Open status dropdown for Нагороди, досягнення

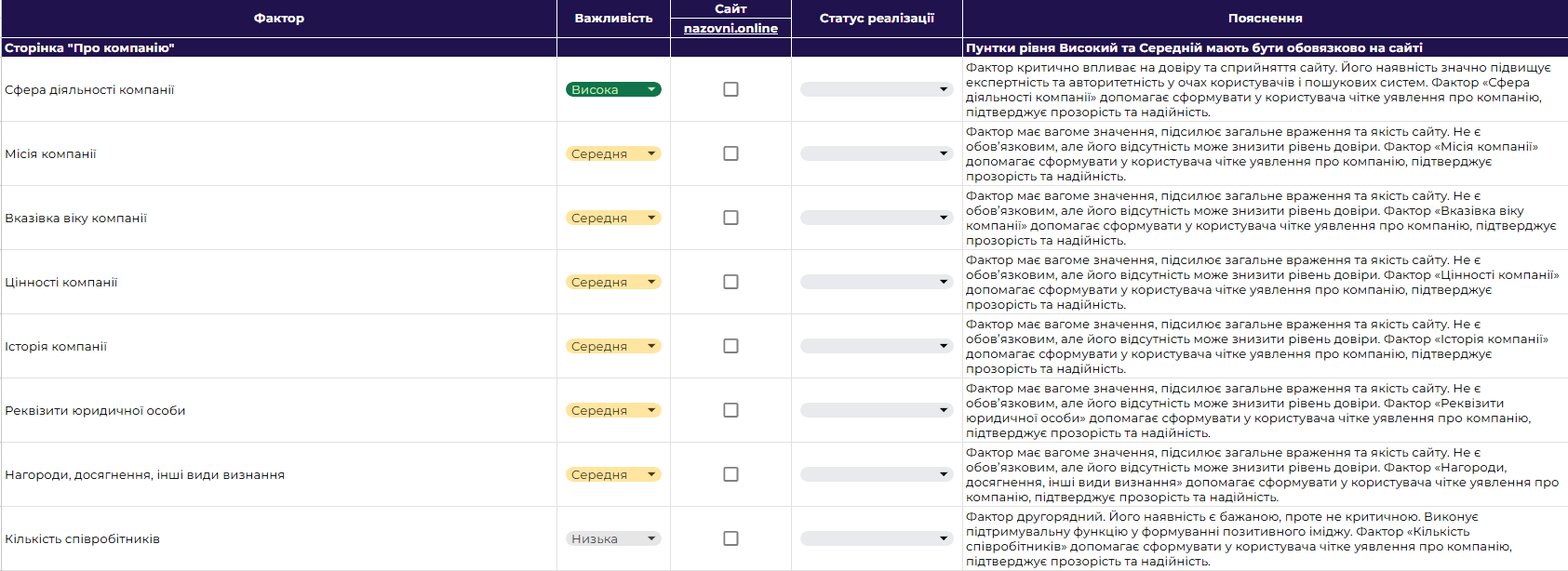[877, 474]
